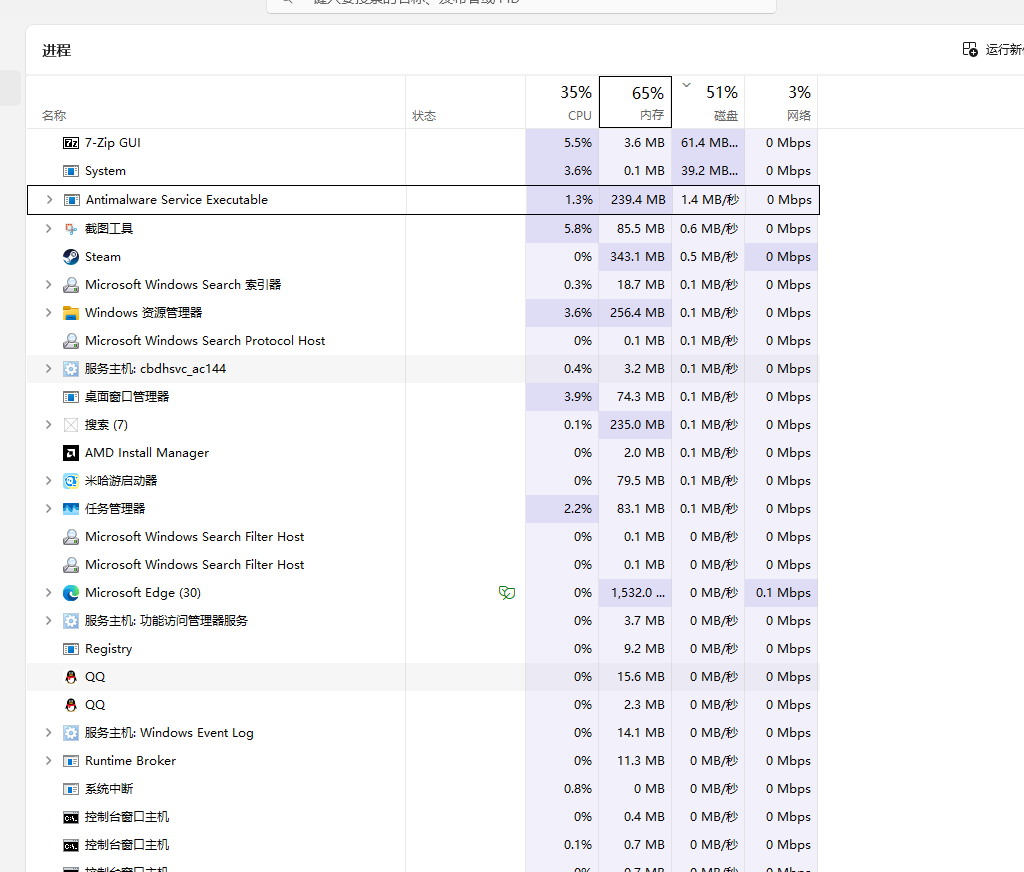1024x872 pixels.
Task: Expand the 截图工具 process group
Action: [48, 229]
